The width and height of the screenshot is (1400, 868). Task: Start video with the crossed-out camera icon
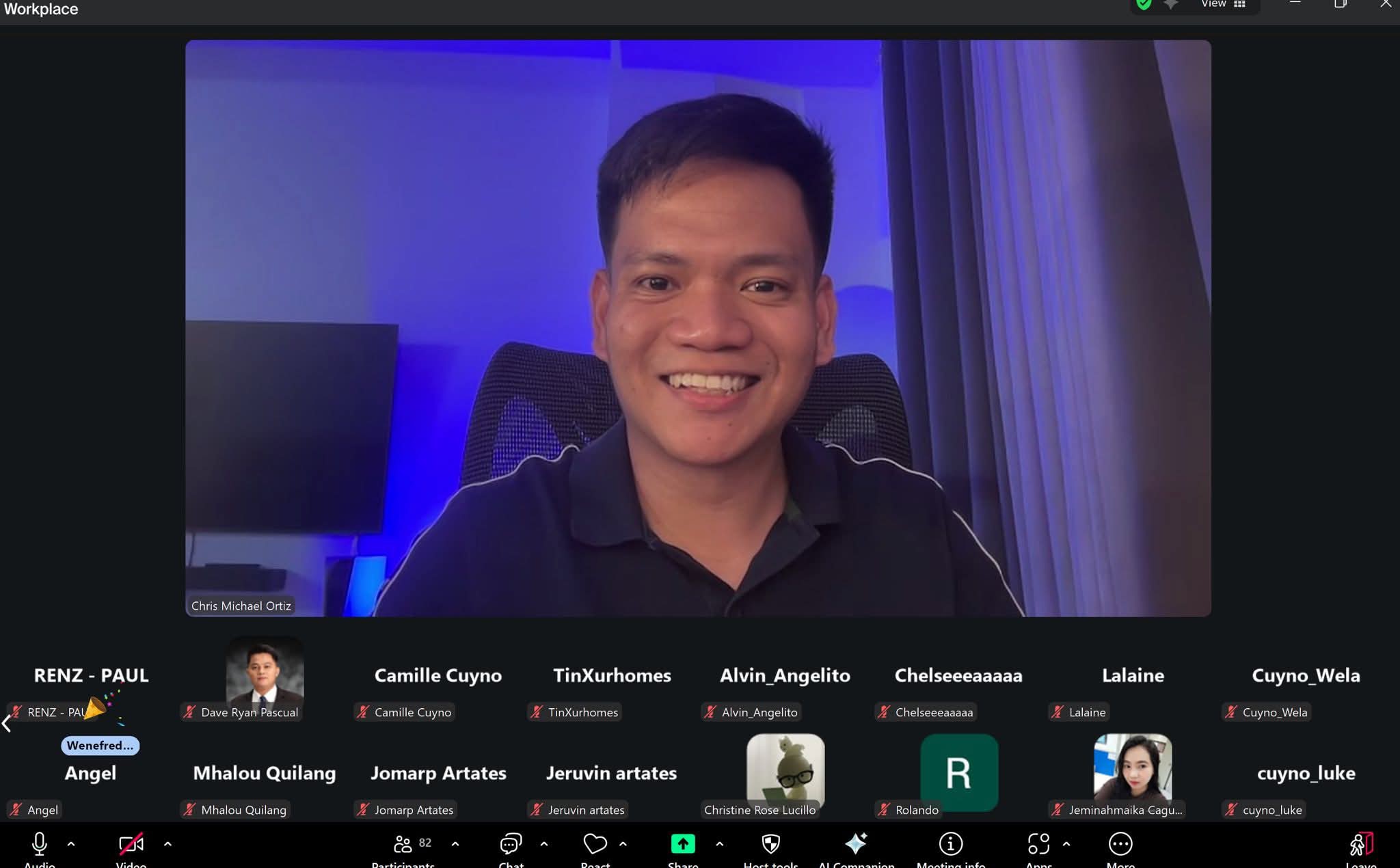point(131,844)
